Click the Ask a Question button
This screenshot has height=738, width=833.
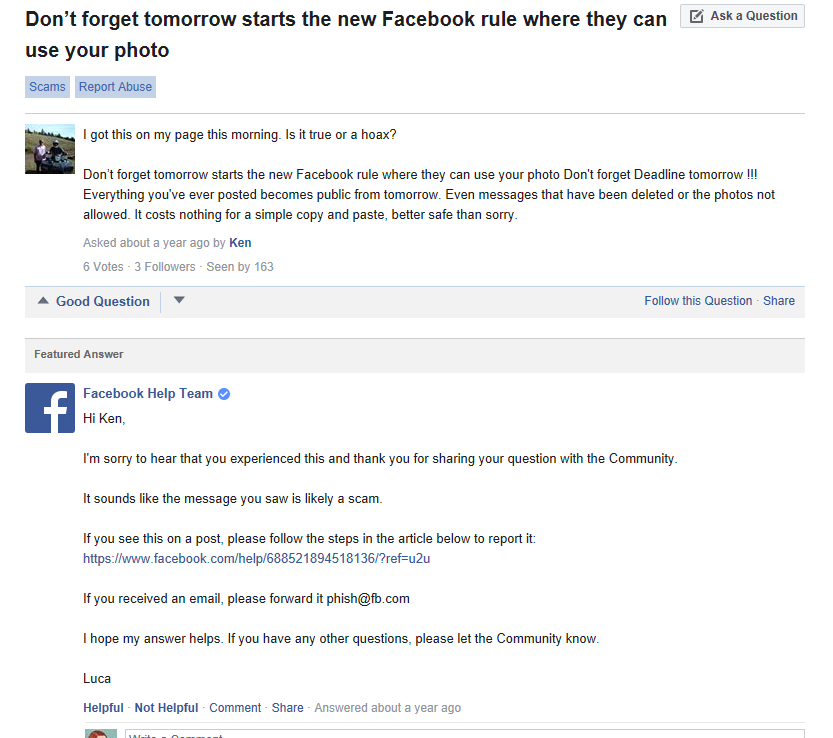click(742, 16)
